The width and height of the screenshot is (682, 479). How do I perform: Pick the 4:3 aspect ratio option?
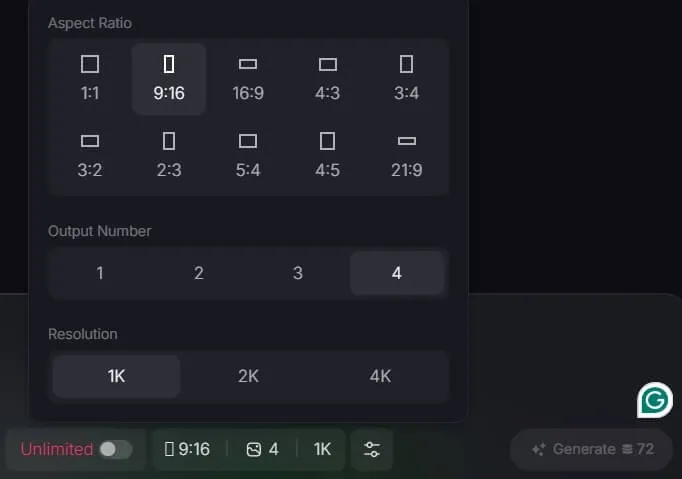328,79
